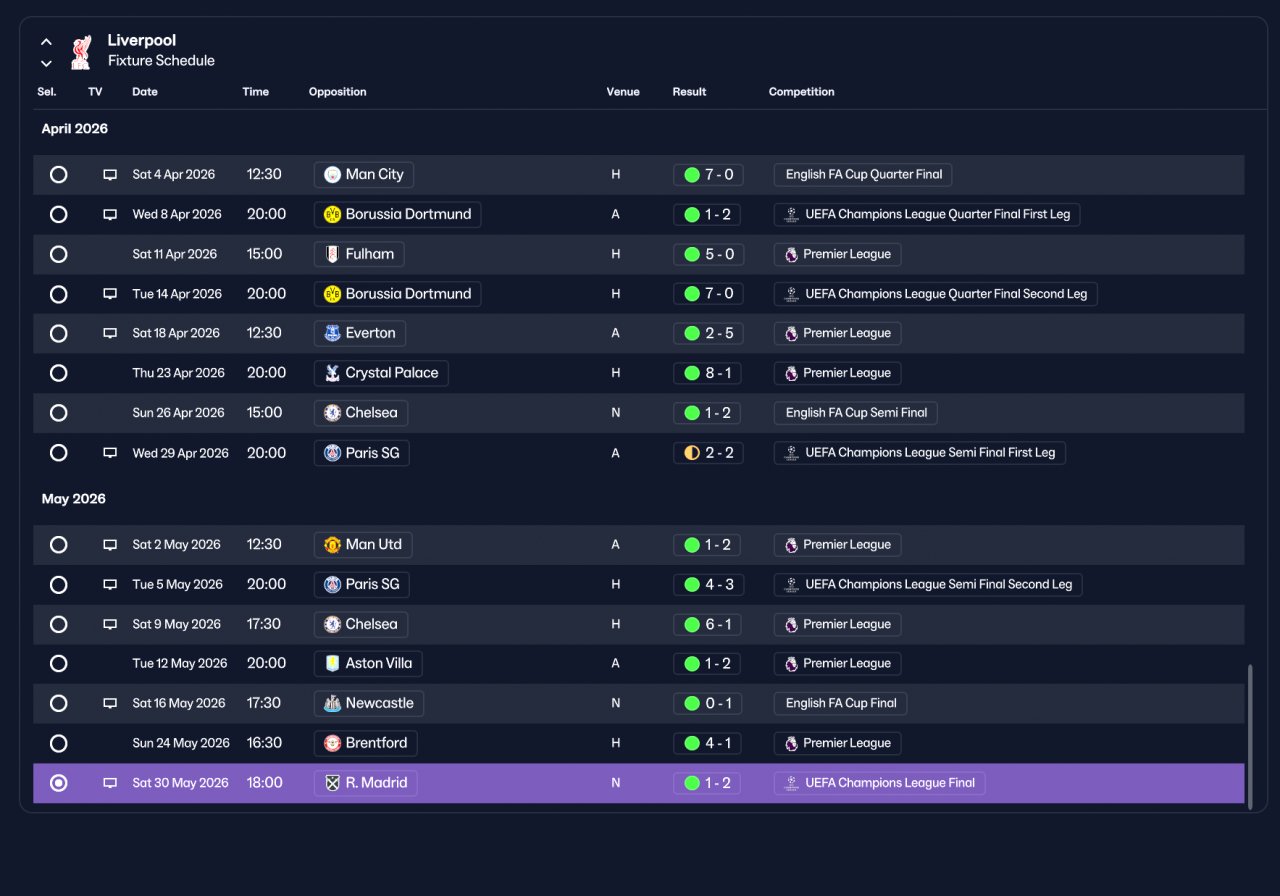Click the Opposition column header
The width and height of the screenshot is (1280, 896).
(x=337, y=92)
